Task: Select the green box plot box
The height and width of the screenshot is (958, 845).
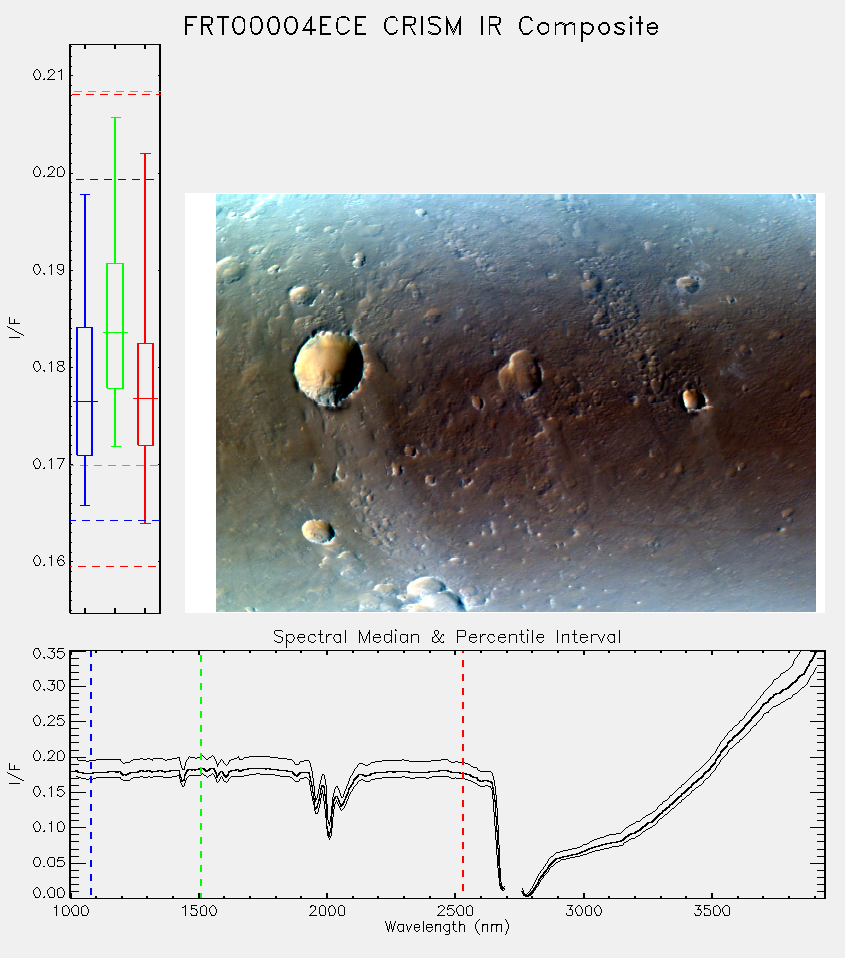Action: (115, 326)
